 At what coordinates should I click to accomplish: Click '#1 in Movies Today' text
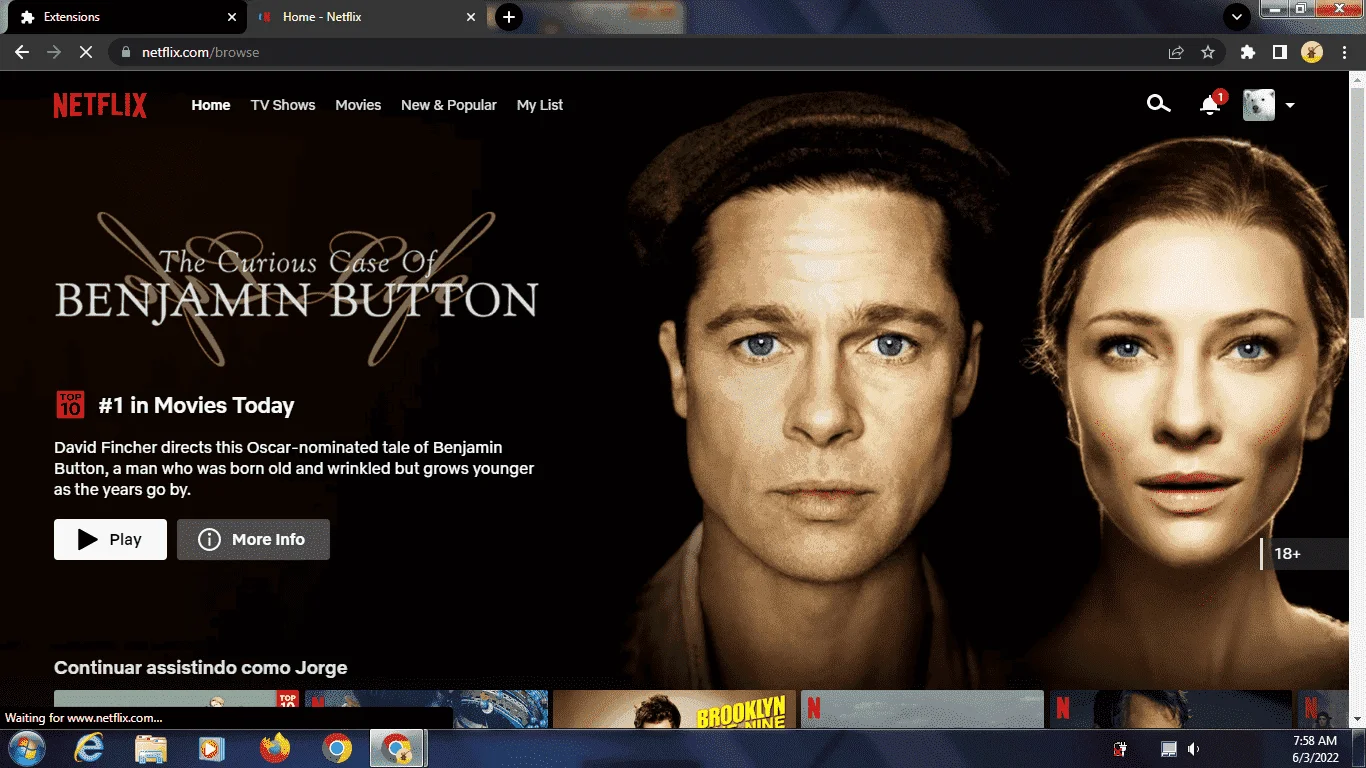[x=196, y=405]
